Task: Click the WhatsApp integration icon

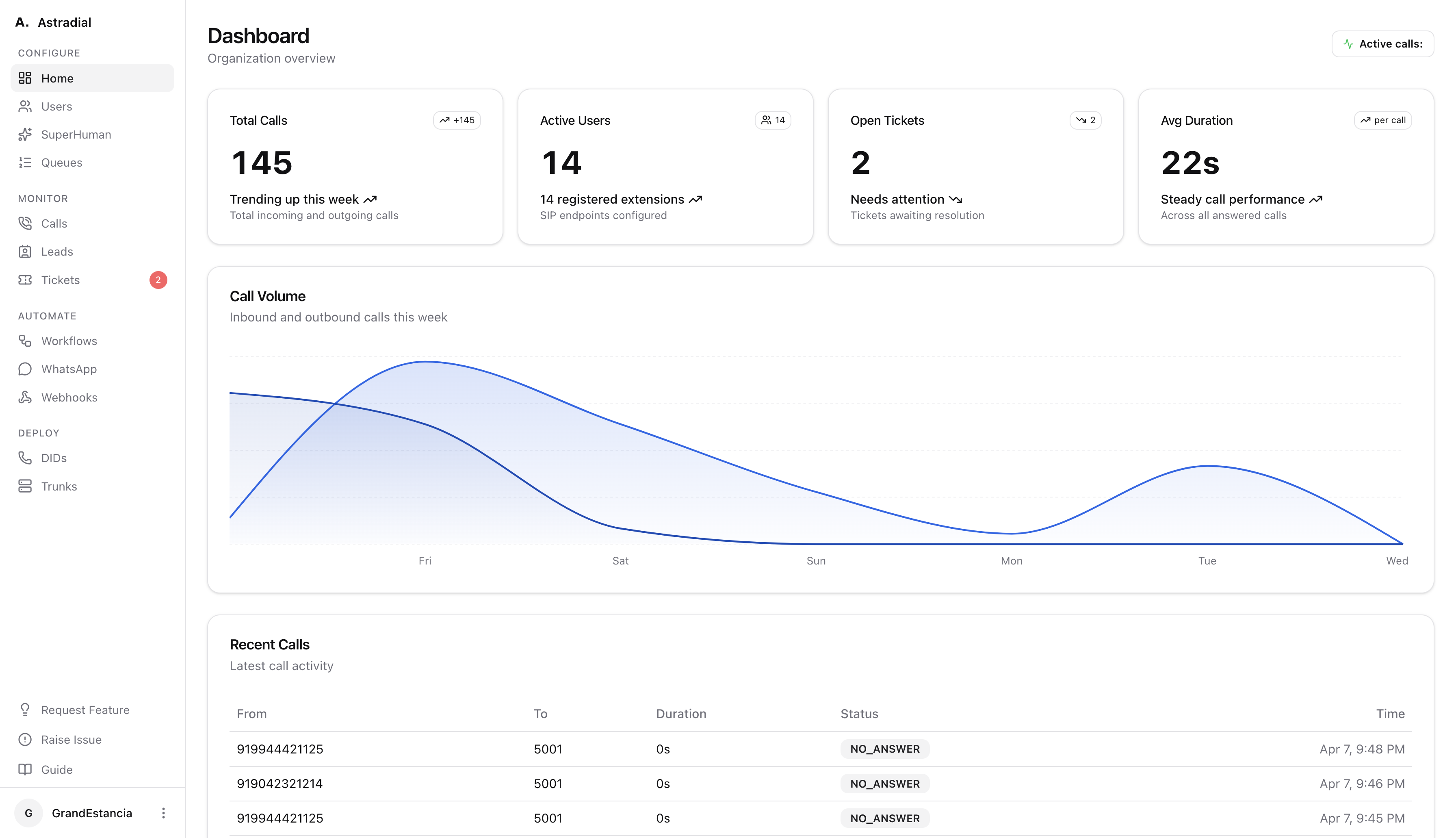Action: coord(25,368)
